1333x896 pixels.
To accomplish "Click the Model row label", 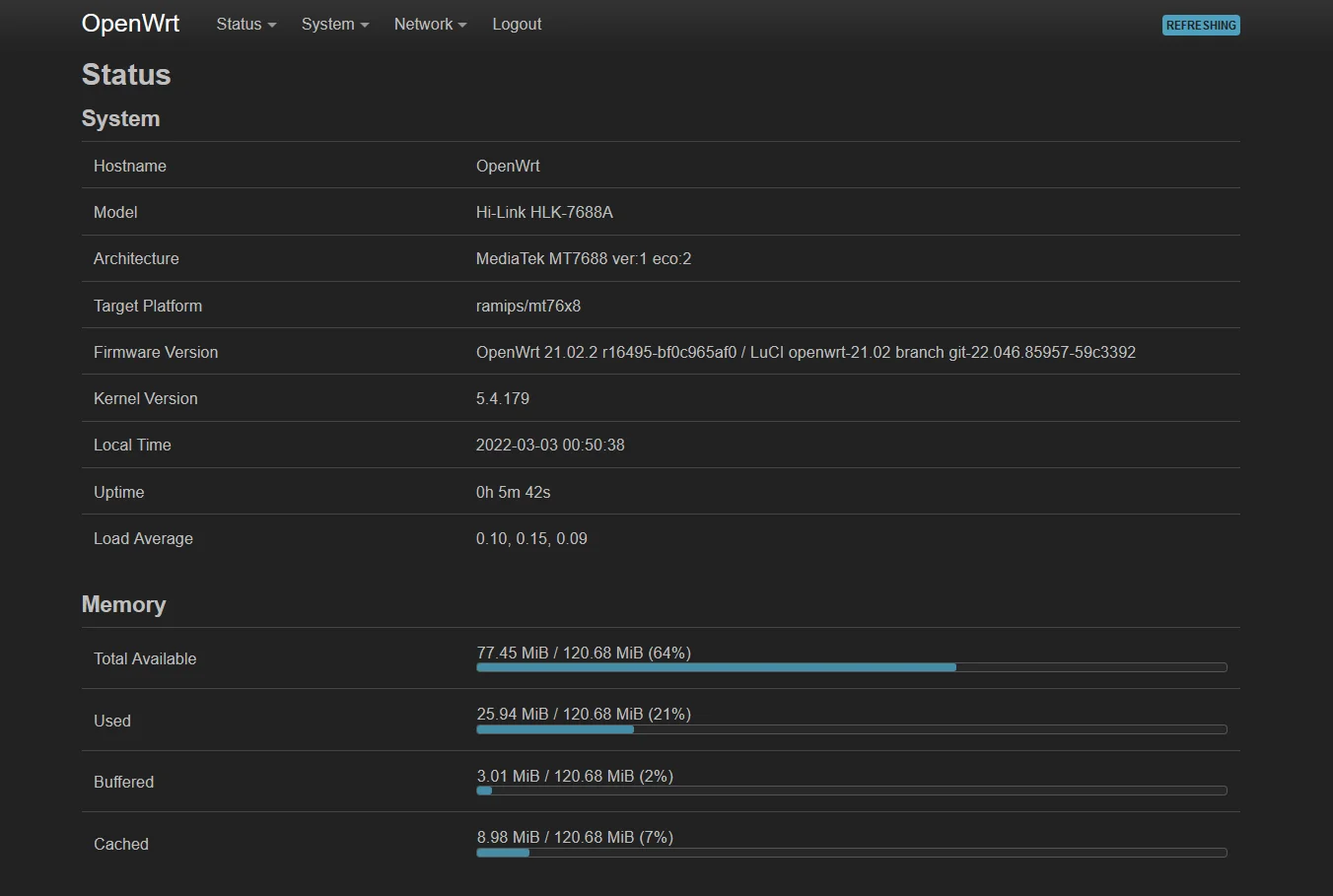I will tap(115, 212).
